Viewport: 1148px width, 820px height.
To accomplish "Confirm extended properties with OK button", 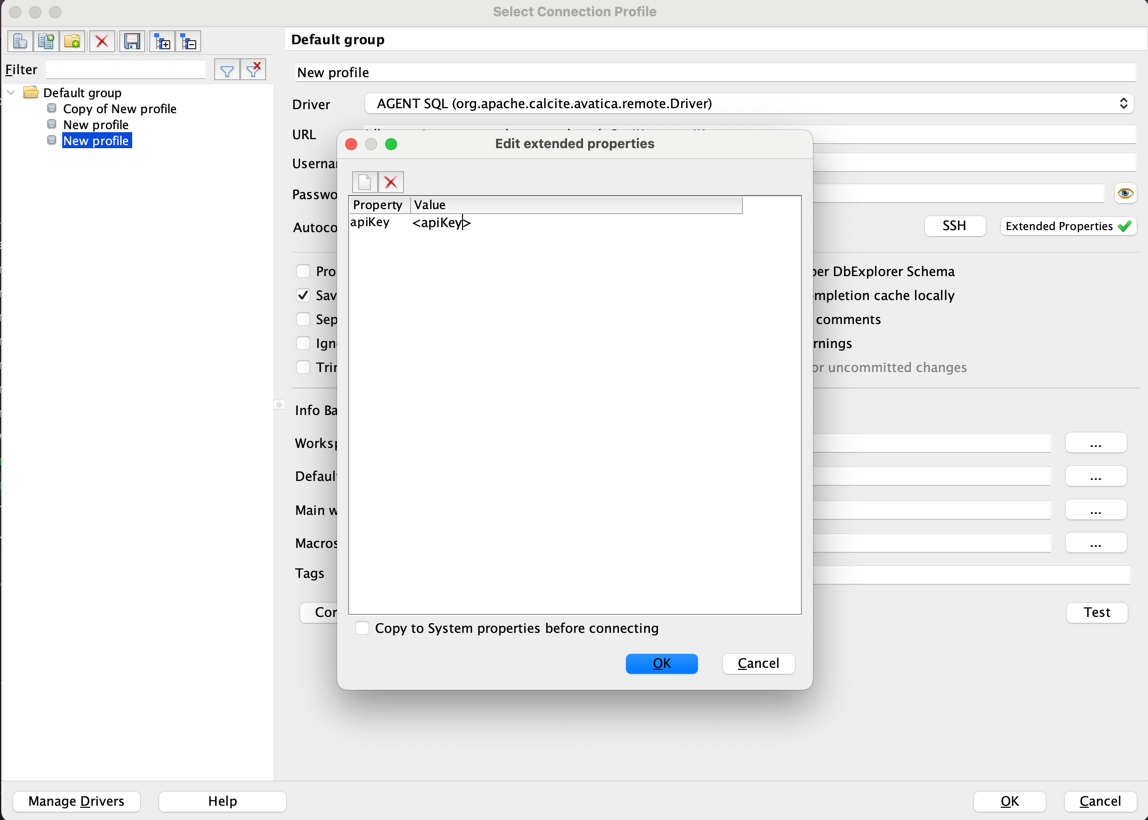I will pyautogui.click(x=662, y=663).
